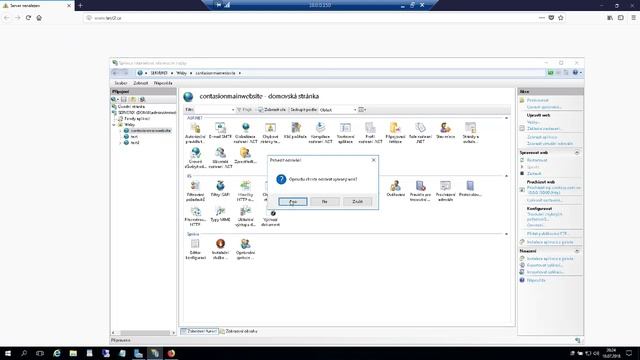Click Zastavit in the actions pane

534,173
